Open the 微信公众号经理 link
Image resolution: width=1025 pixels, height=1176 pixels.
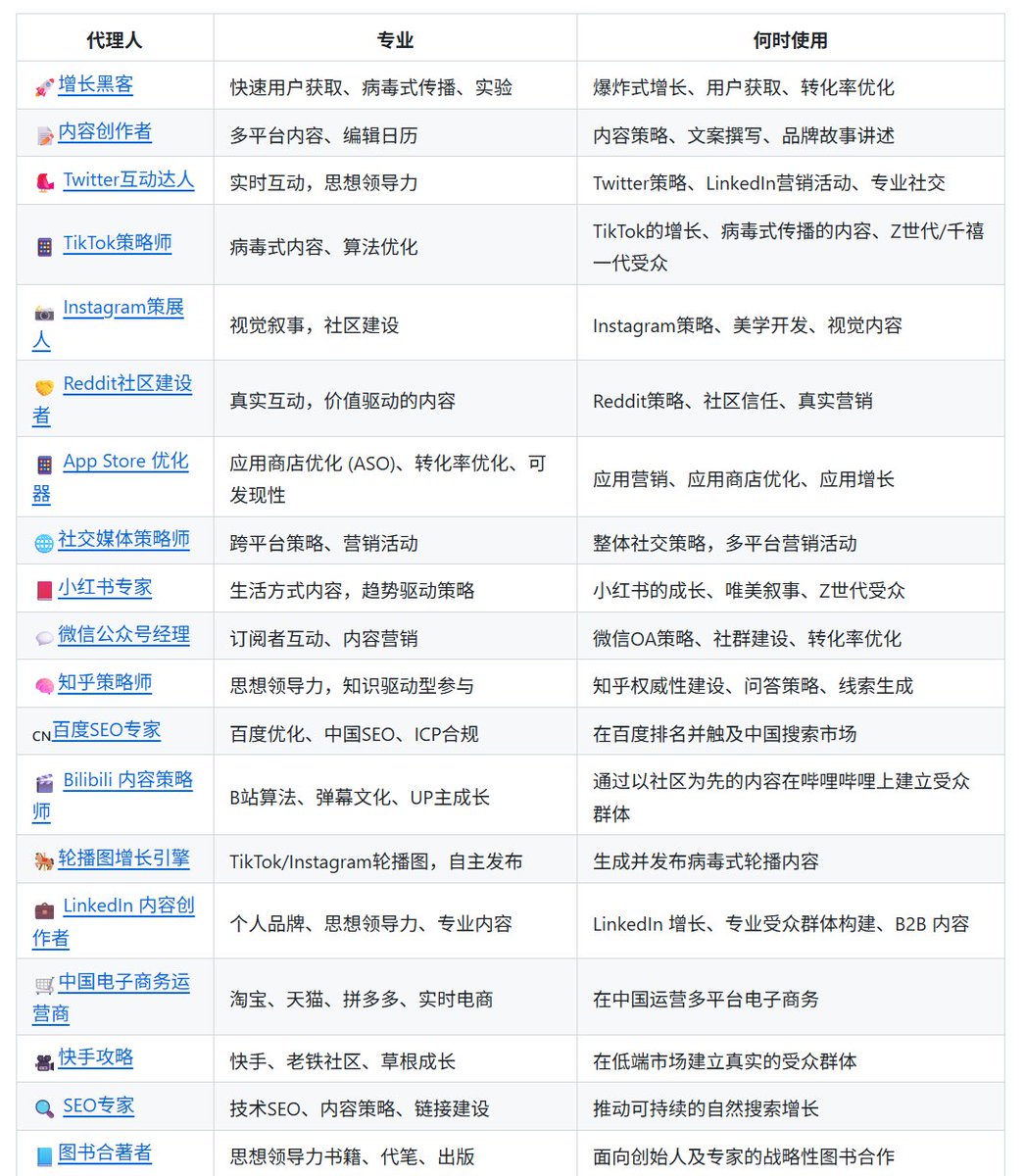123,634
